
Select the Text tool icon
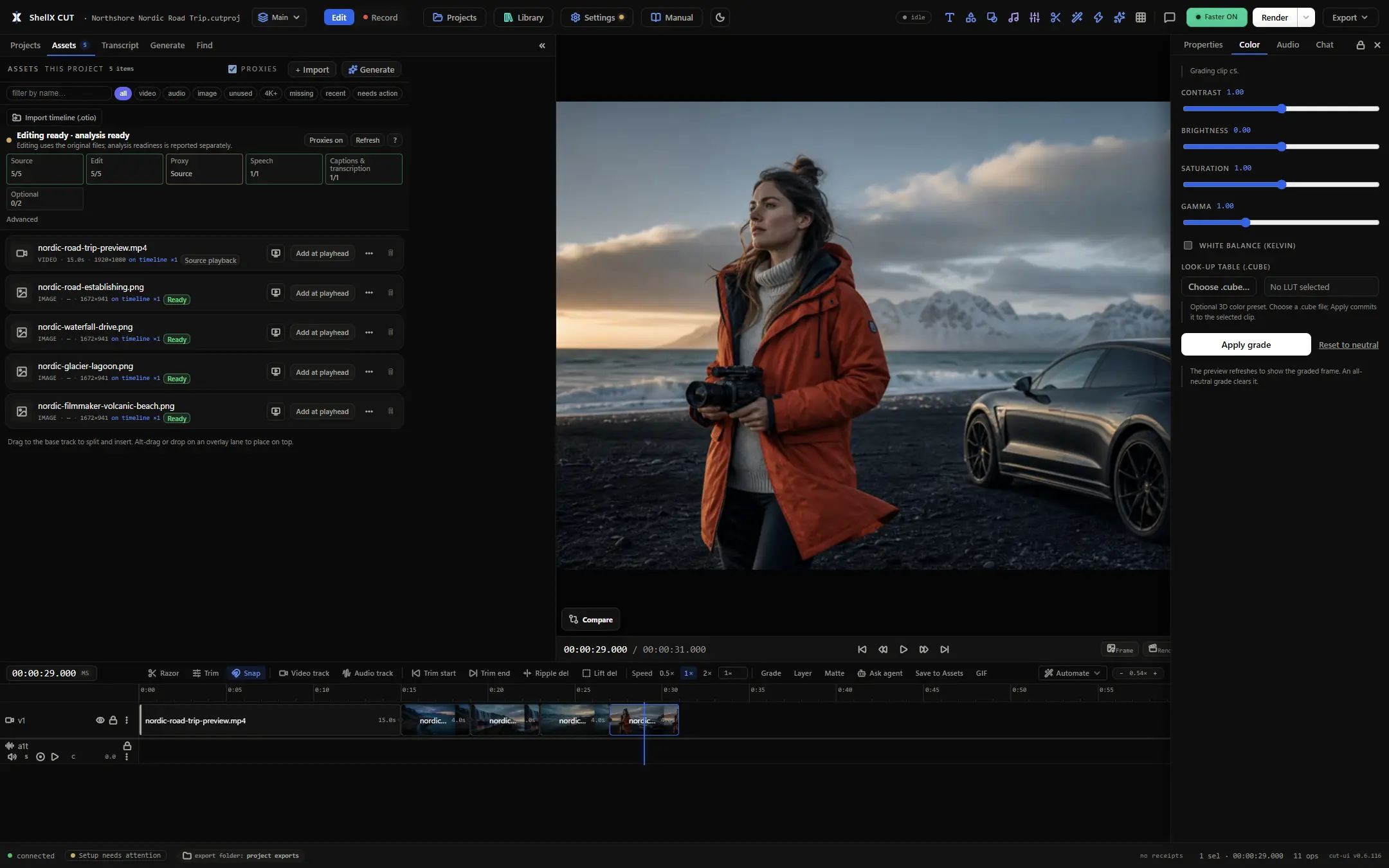[949, 17]
